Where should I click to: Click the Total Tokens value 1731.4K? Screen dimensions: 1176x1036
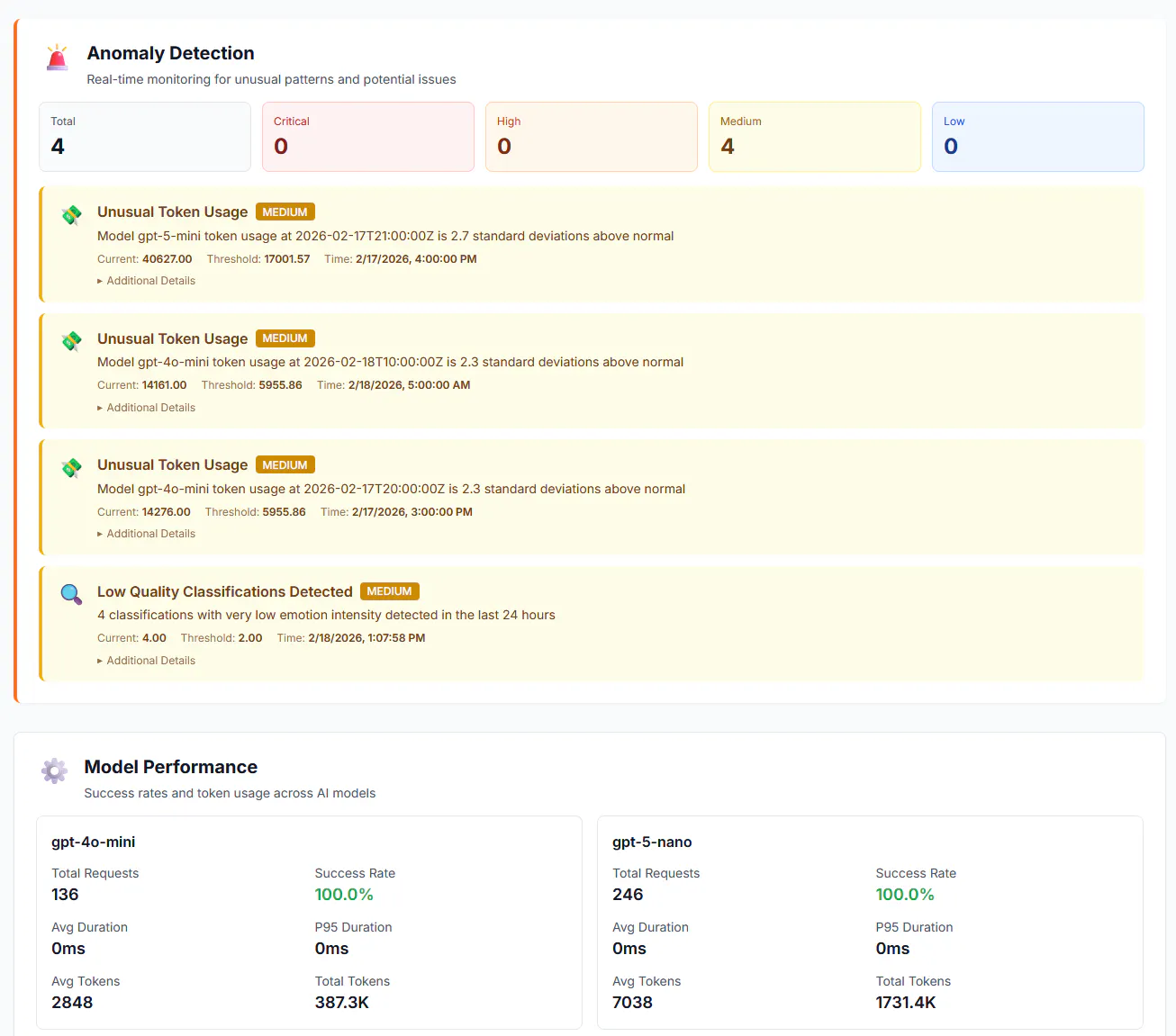906,1003
